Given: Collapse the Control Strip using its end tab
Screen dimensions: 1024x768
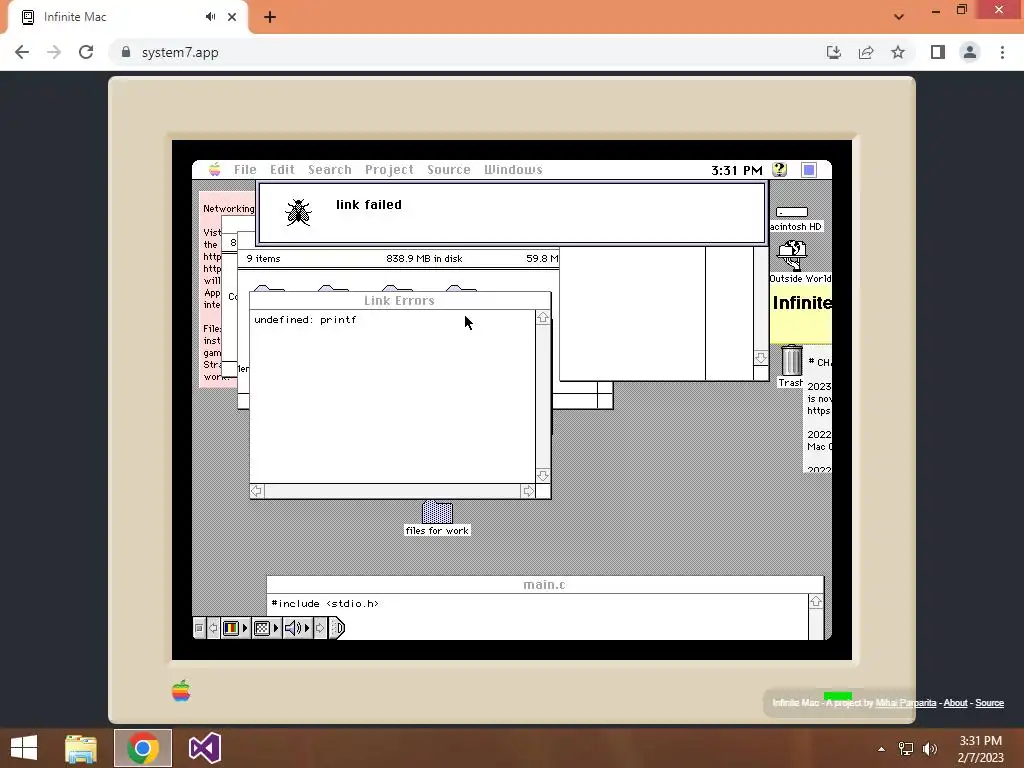Looking at the screenshot, I should coord(337,628).
